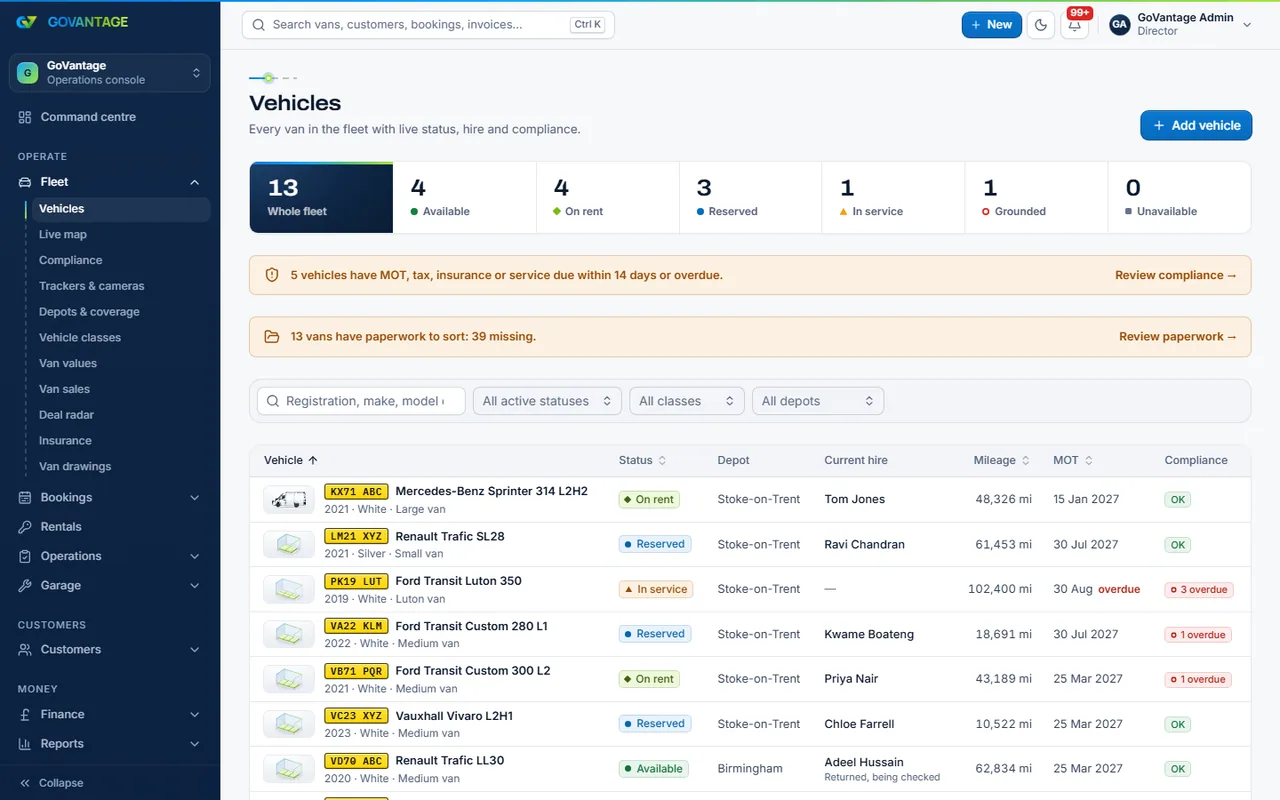Collapse the sidebar with Collapse button

point(51,783)
